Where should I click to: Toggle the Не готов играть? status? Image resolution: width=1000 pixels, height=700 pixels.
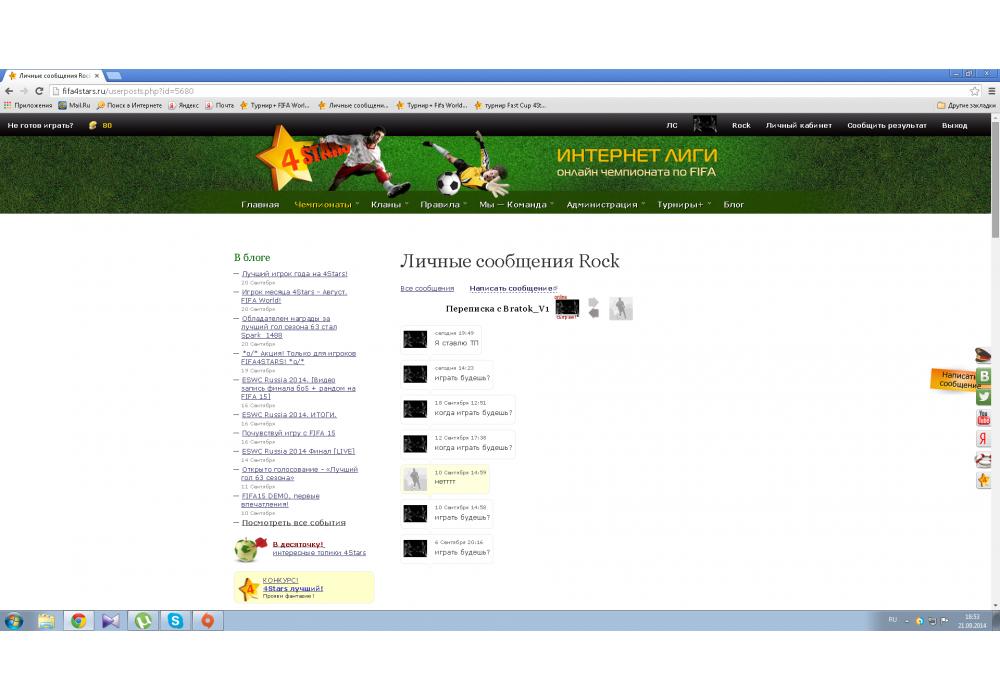tap(40, 126)
